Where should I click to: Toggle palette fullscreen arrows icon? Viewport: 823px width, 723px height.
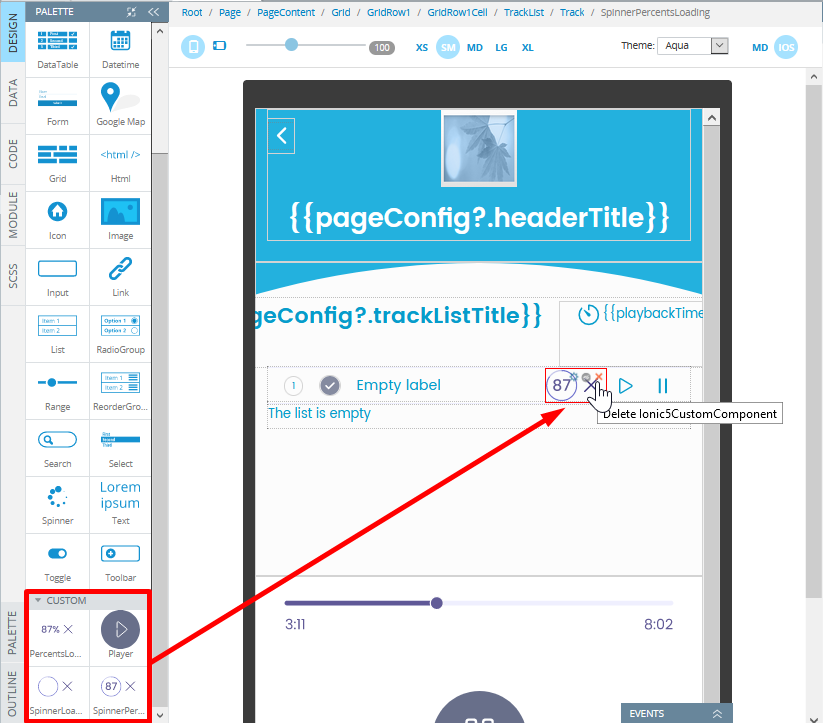[x=132, y=12]
